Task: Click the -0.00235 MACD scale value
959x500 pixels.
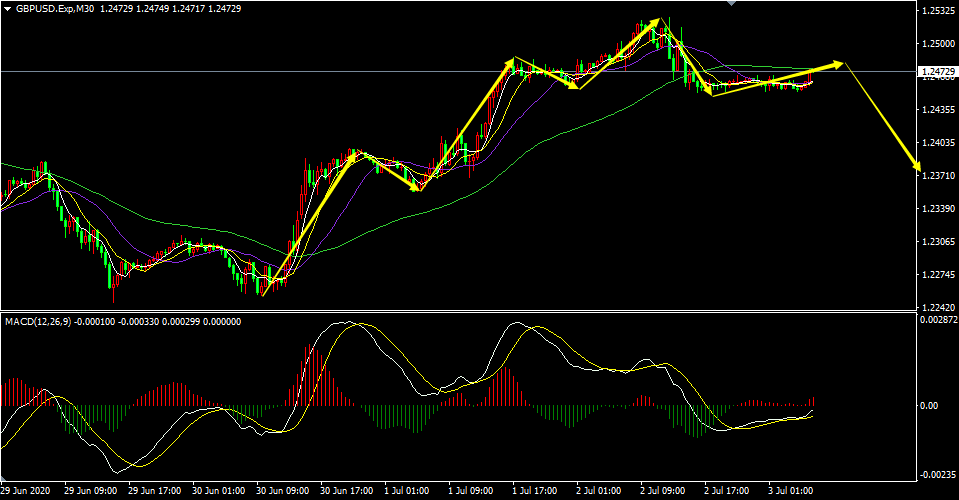Action: (938, 474)
